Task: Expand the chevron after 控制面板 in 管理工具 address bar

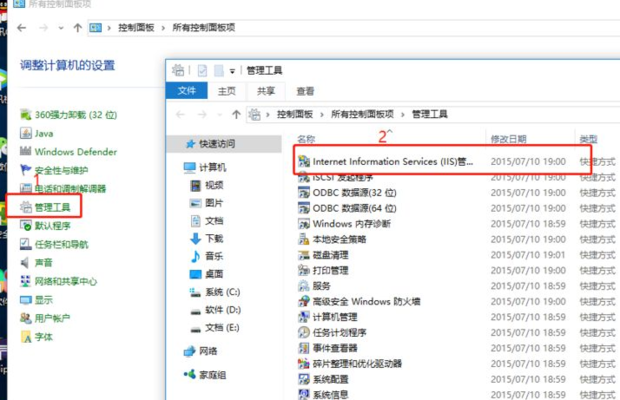Action: [x=322, y=115]
